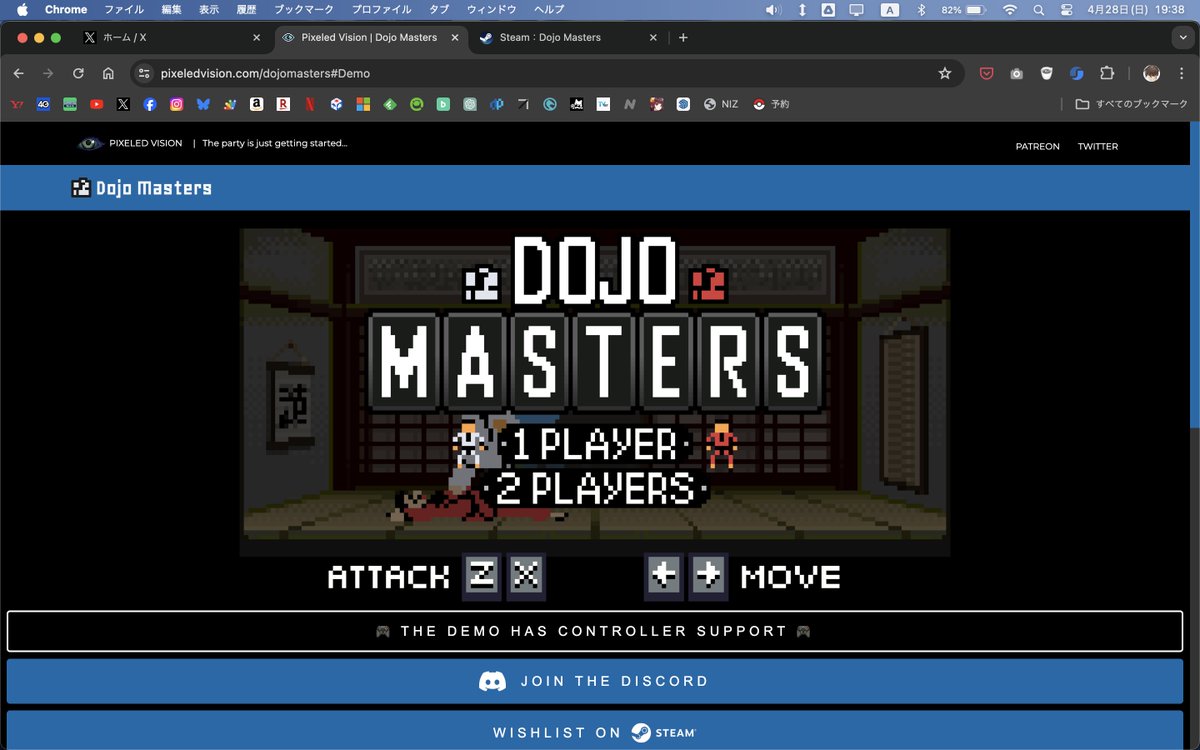The width and height of the screenshot is (1200, 750).
Task: Toggle the bookmark star for this page
Action: pos(944,72)
